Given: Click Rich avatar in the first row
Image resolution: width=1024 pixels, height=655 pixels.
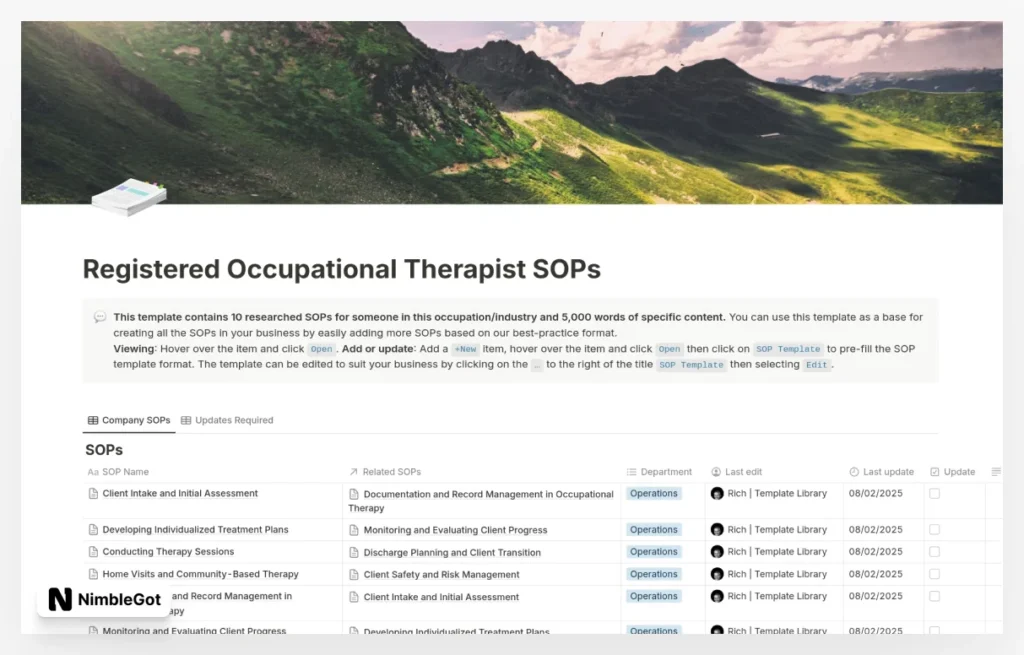Looking at the screenshot, I should 717,493.
